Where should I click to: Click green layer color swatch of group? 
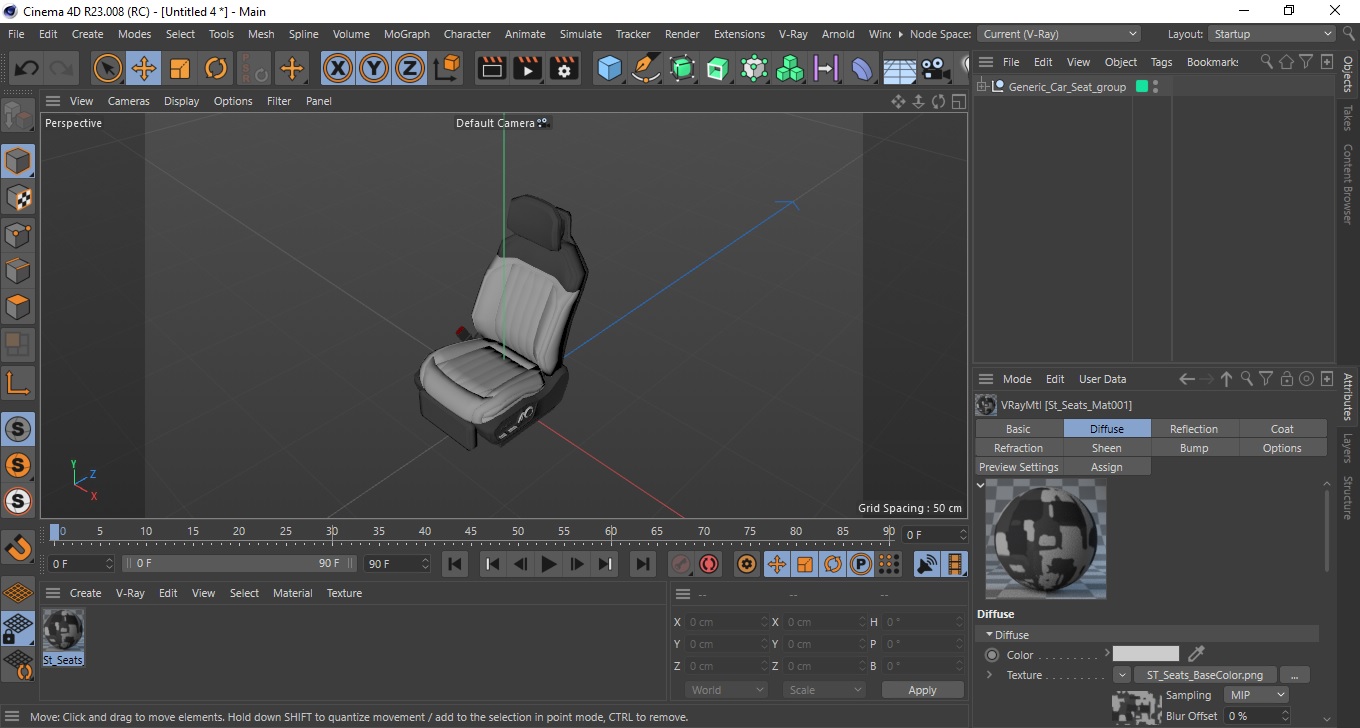coord(1142,87)
